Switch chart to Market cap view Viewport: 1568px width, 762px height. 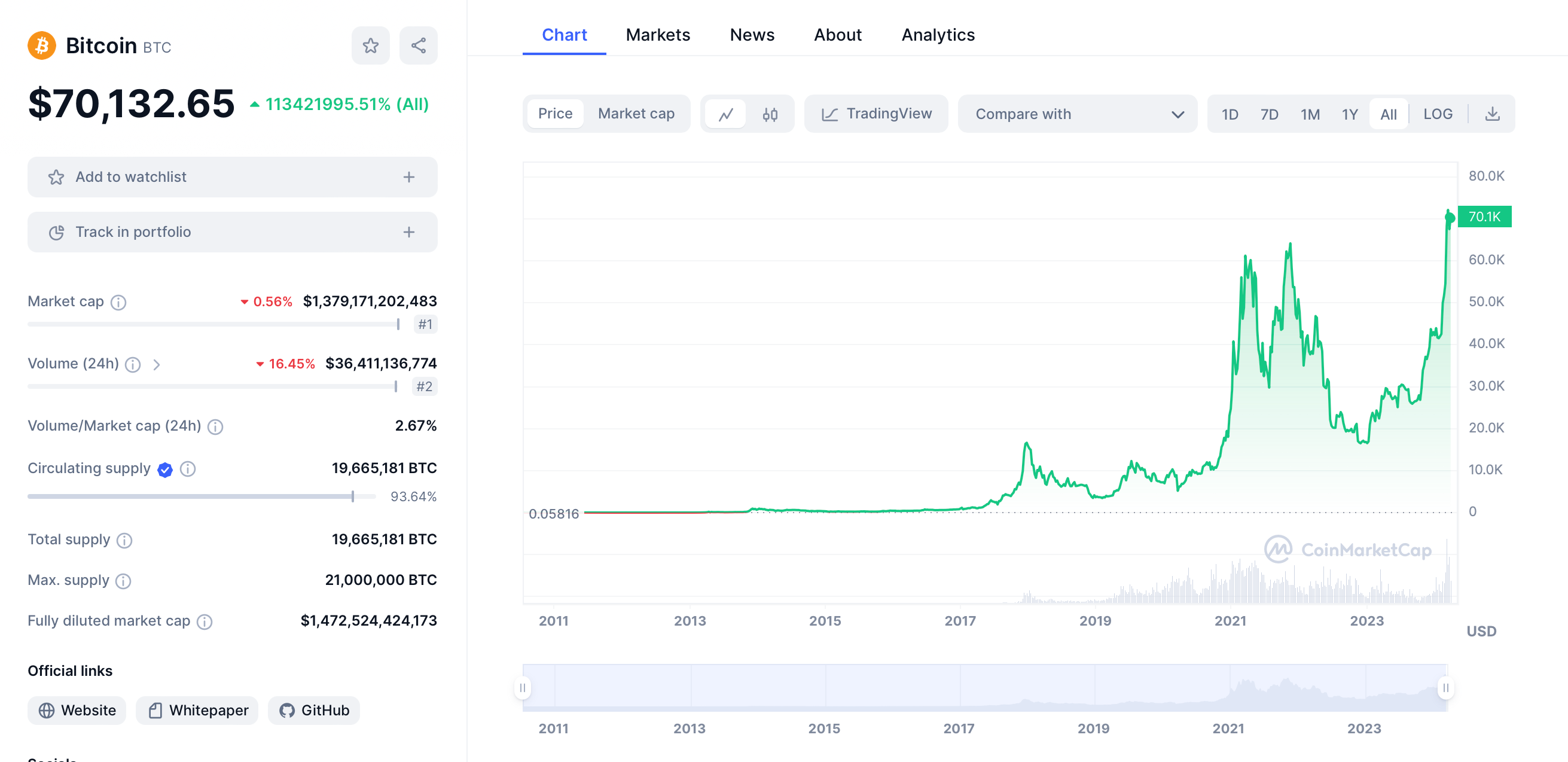636,114
